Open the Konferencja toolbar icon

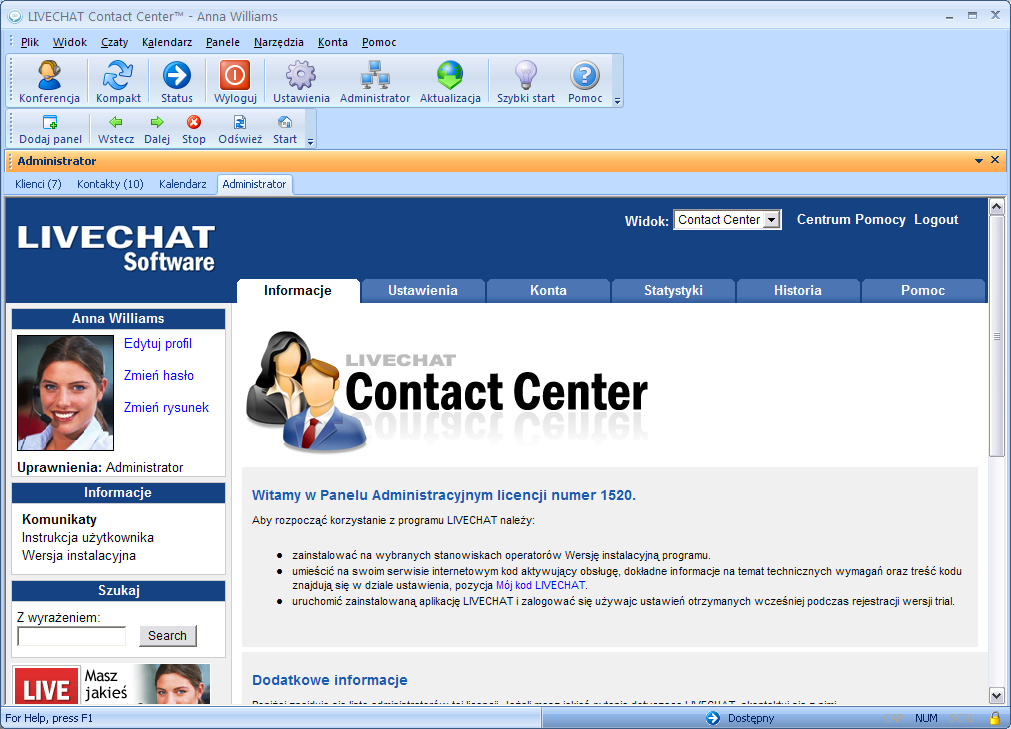point(49,82)
